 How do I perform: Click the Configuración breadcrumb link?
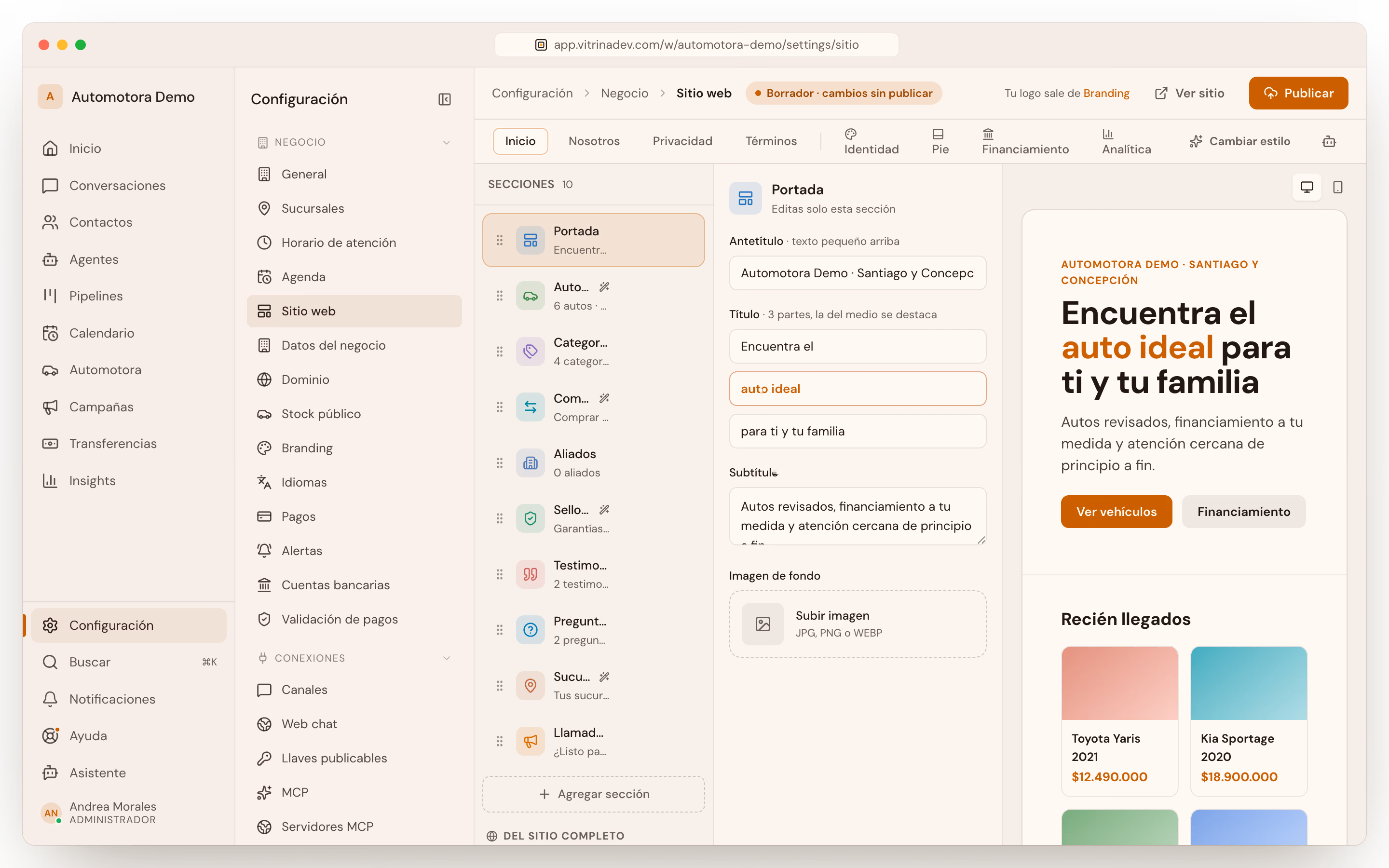532,93
